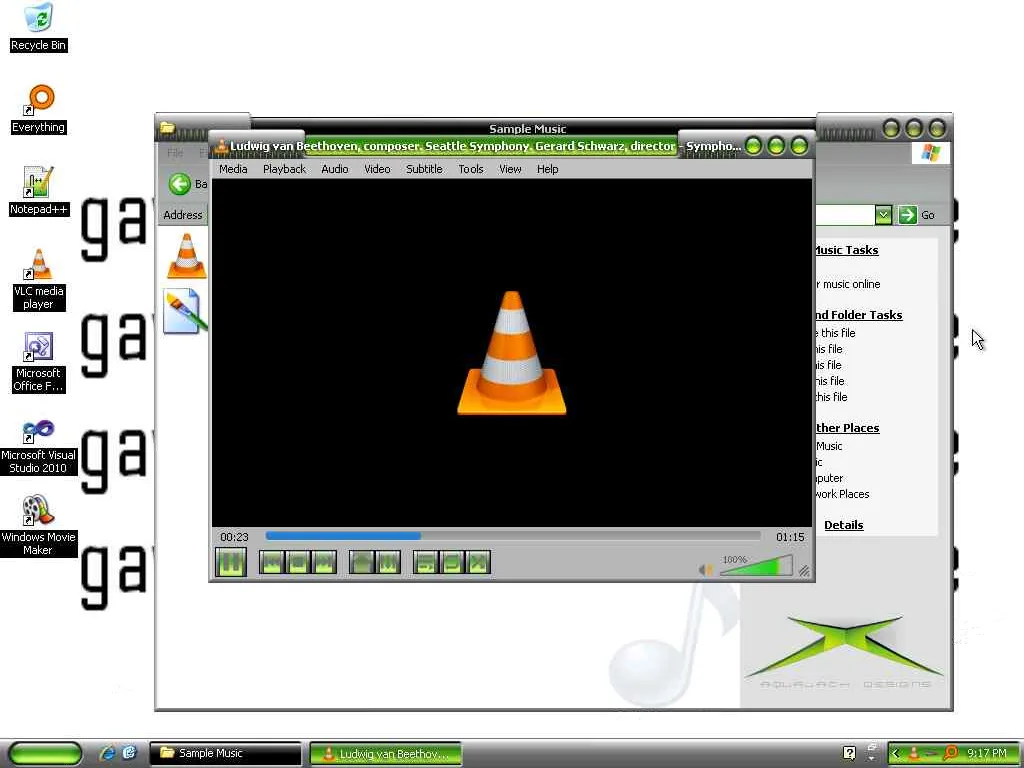Viewport: 1024px width, 768px height.
Task: Open the Audio menu
Action: pos(334,169)
